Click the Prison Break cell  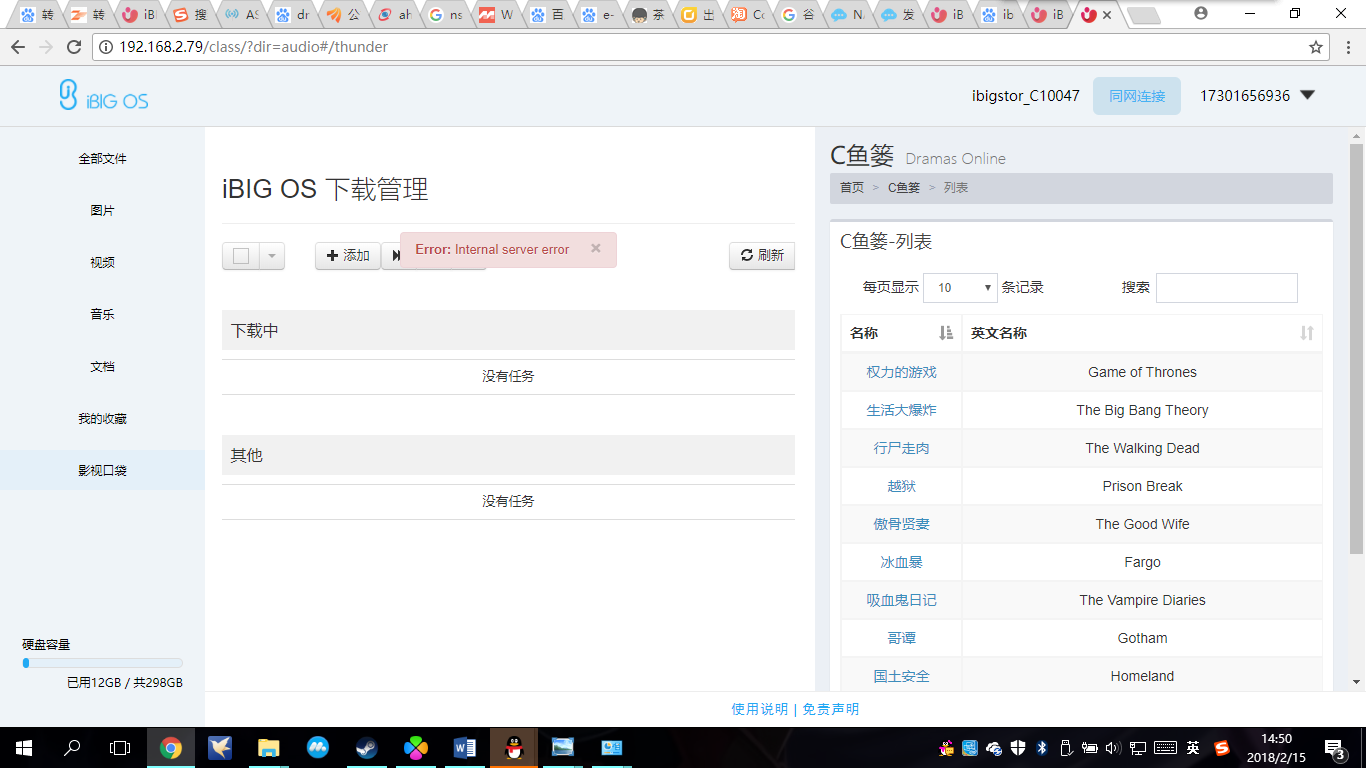pos(1142,486)
